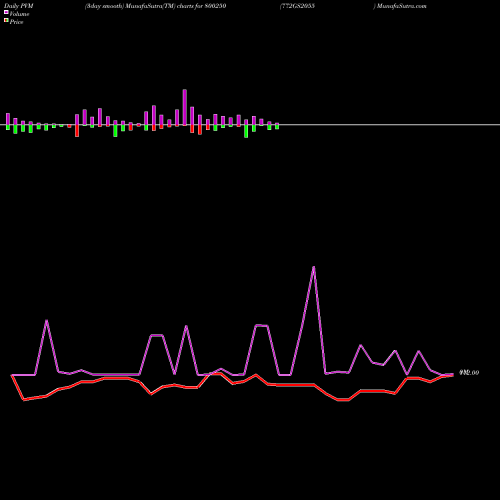Click the Volume legend color swatch

(6, 12)
